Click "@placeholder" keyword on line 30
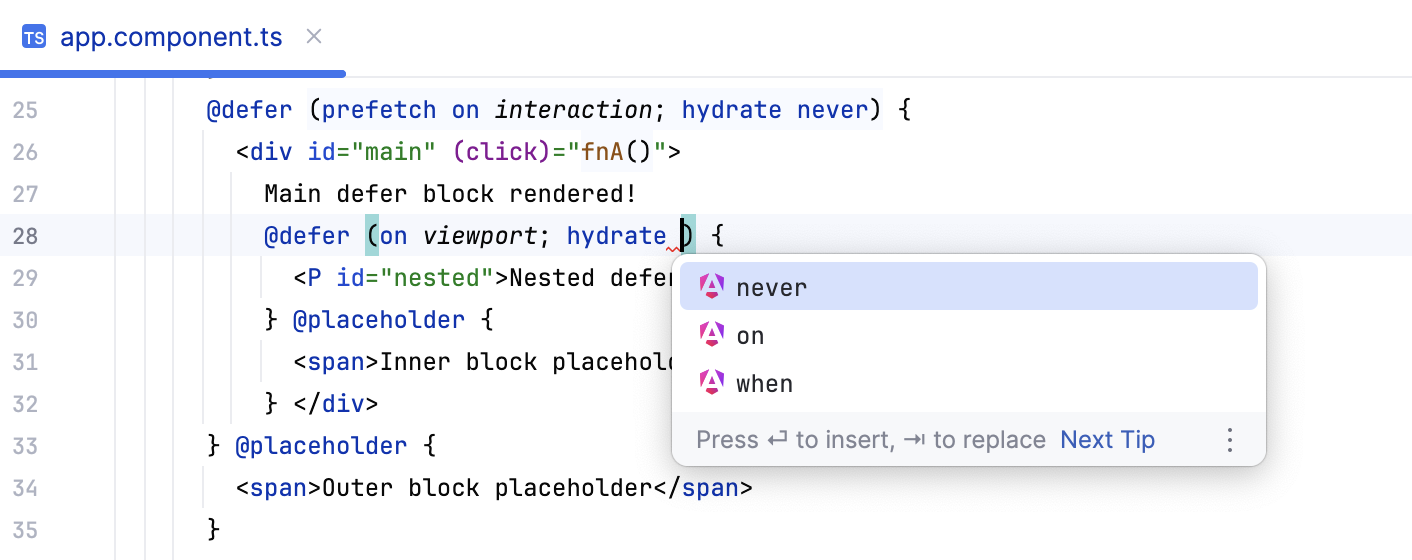Image resolution: width=1412 pixels, height=560 pixels. click(379, 320)
